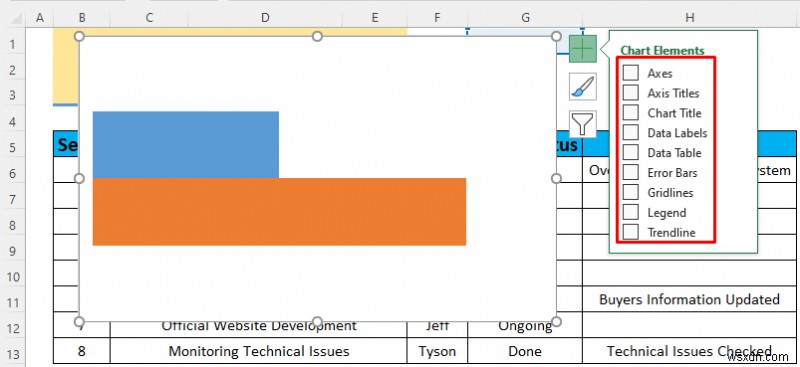Select row 1 header
This screenshot has width=800, height=367.
pyautogui.click(x=13, y=44)
